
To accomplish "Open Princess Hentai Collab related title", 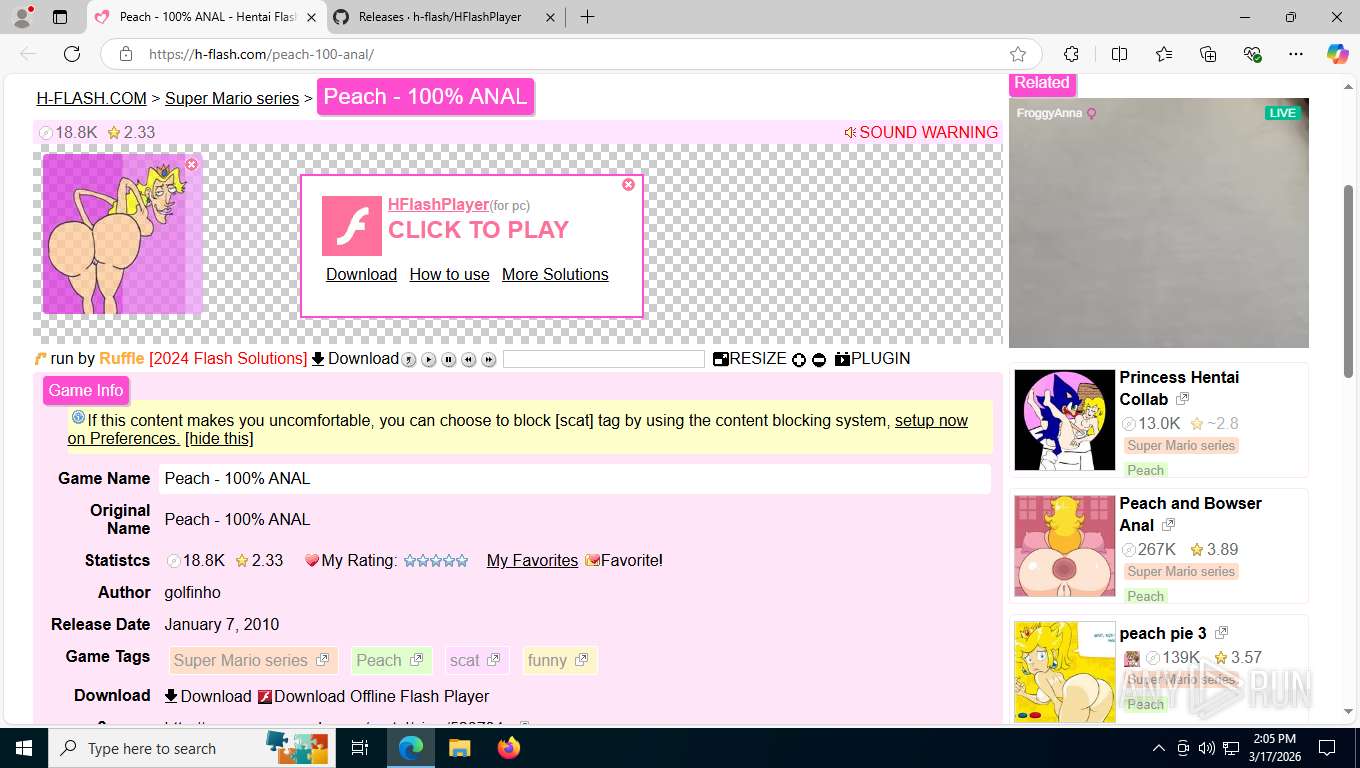I will coord(1179,388).
